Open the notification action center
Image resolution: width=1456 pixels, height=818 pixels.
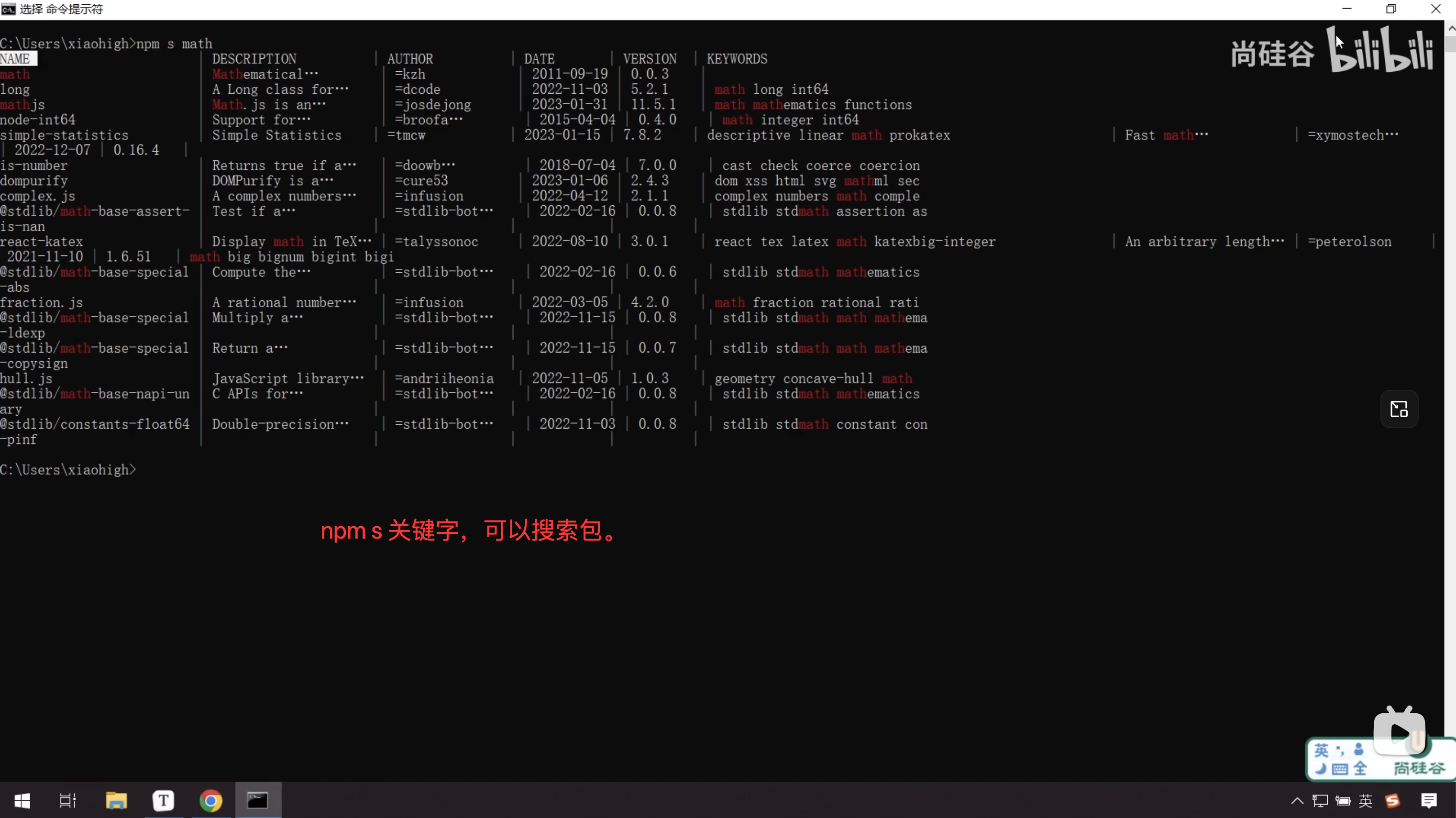(x=1429, y=800)
